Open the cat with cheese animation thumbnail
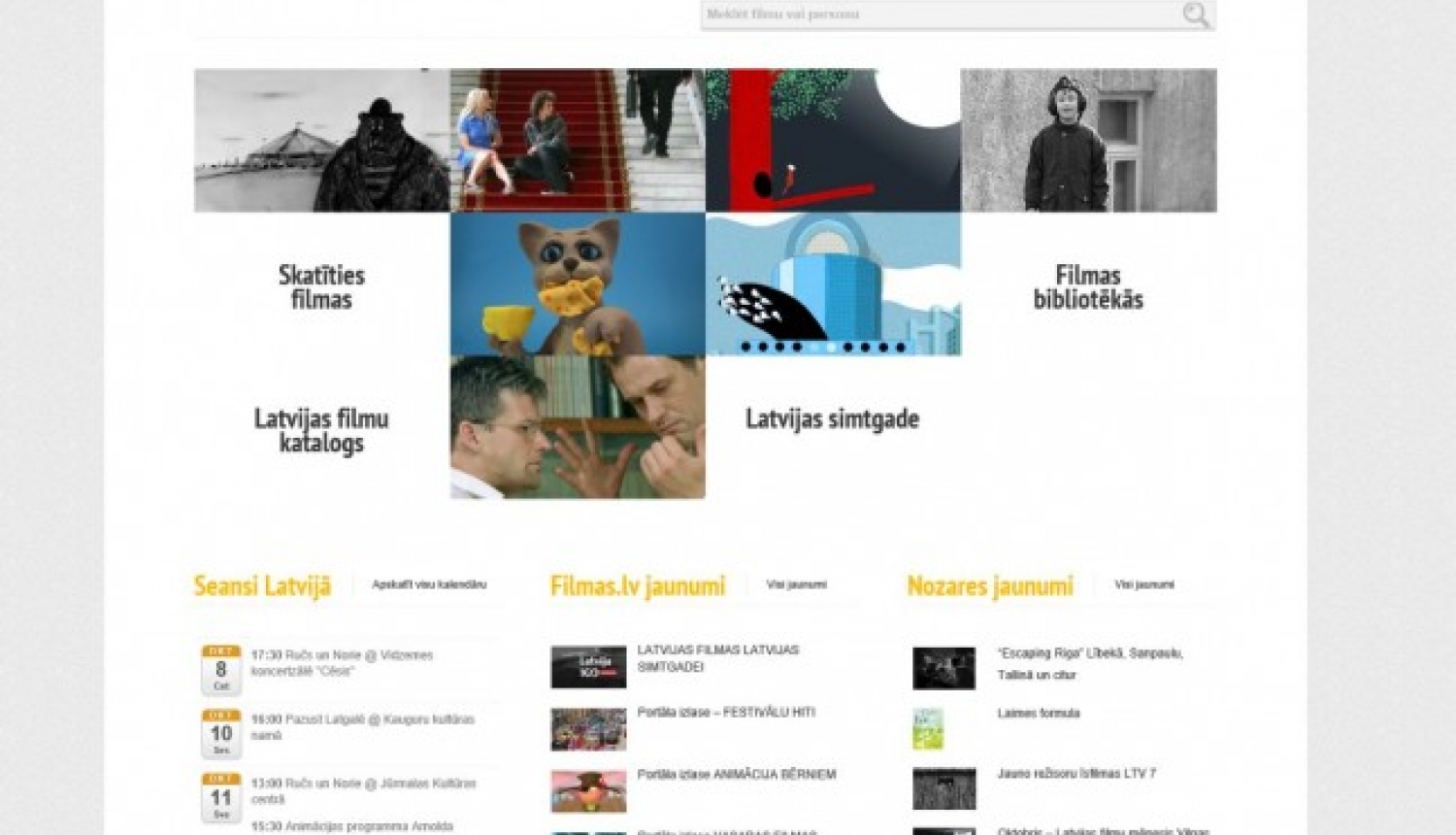This screenshot has width=1456, height=835. pyautogui.click(x=578, y=284)
